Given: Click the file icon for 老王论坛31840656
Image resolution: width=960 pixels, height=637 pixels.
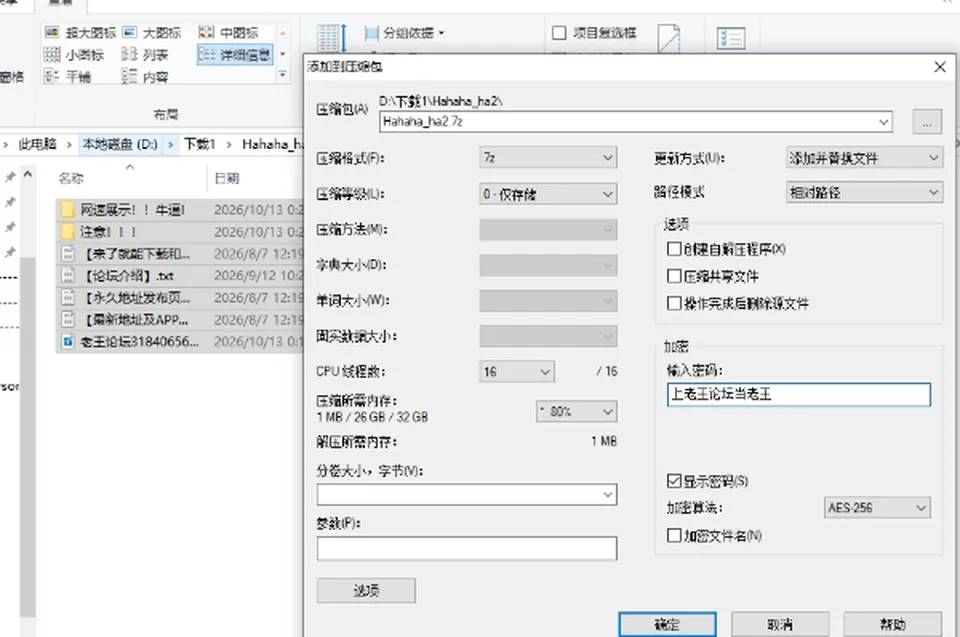Looking at the screenshot, I should tap(68, 341).
